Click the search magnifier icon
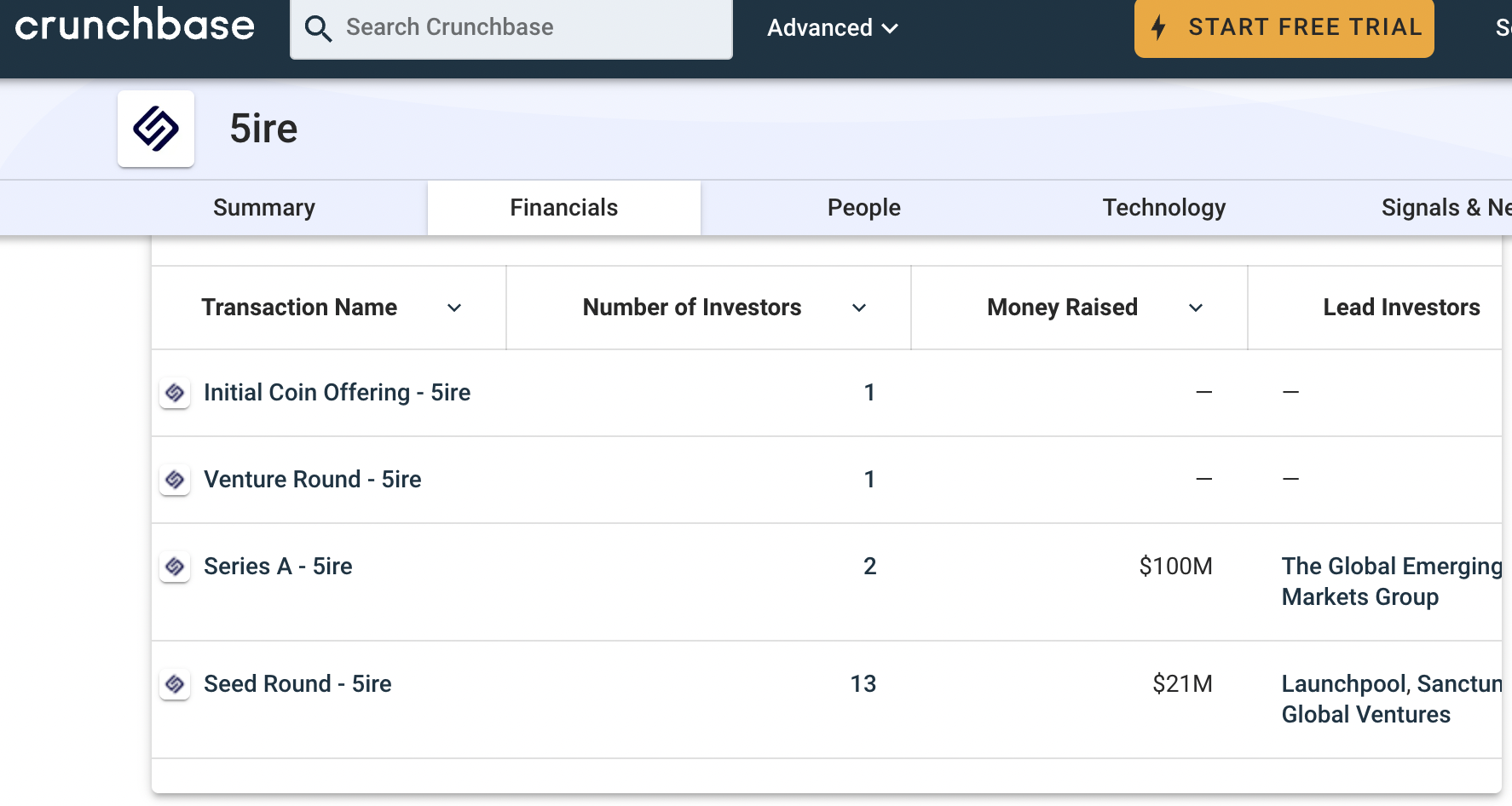The width and height of the screenshot is (1512, 806). [x=318, y=28]
